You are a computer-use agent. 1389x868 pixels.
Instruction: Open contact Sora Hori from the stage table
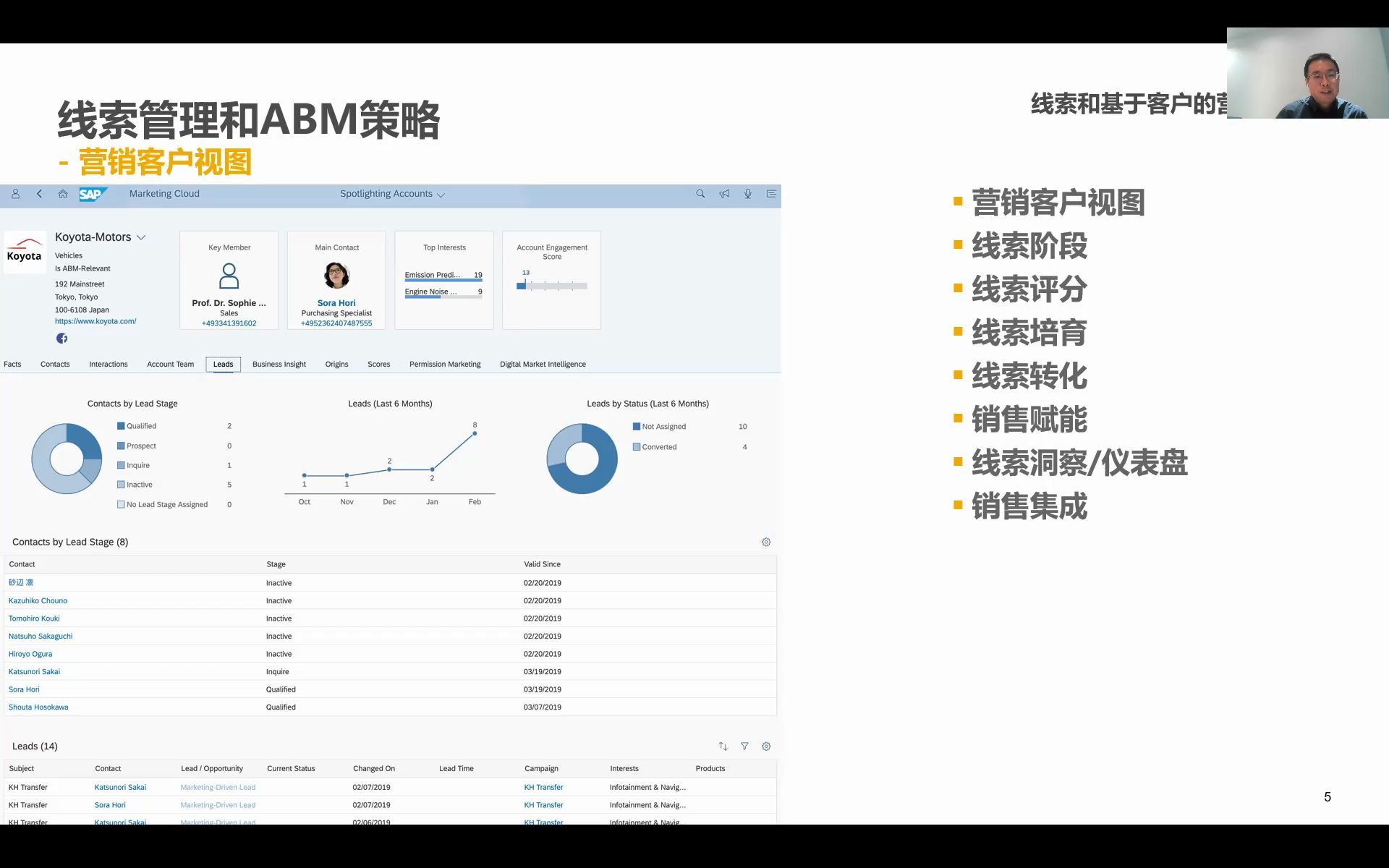tap(24, 689)
